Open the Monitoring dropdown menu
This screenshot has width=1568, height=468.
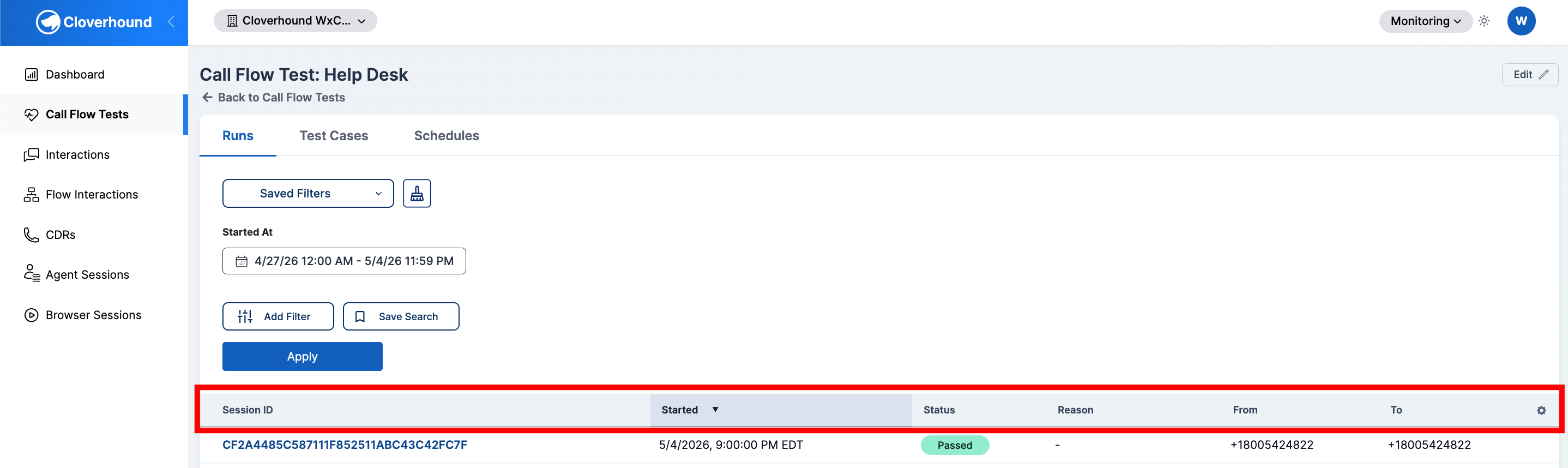click(1425, 21)
